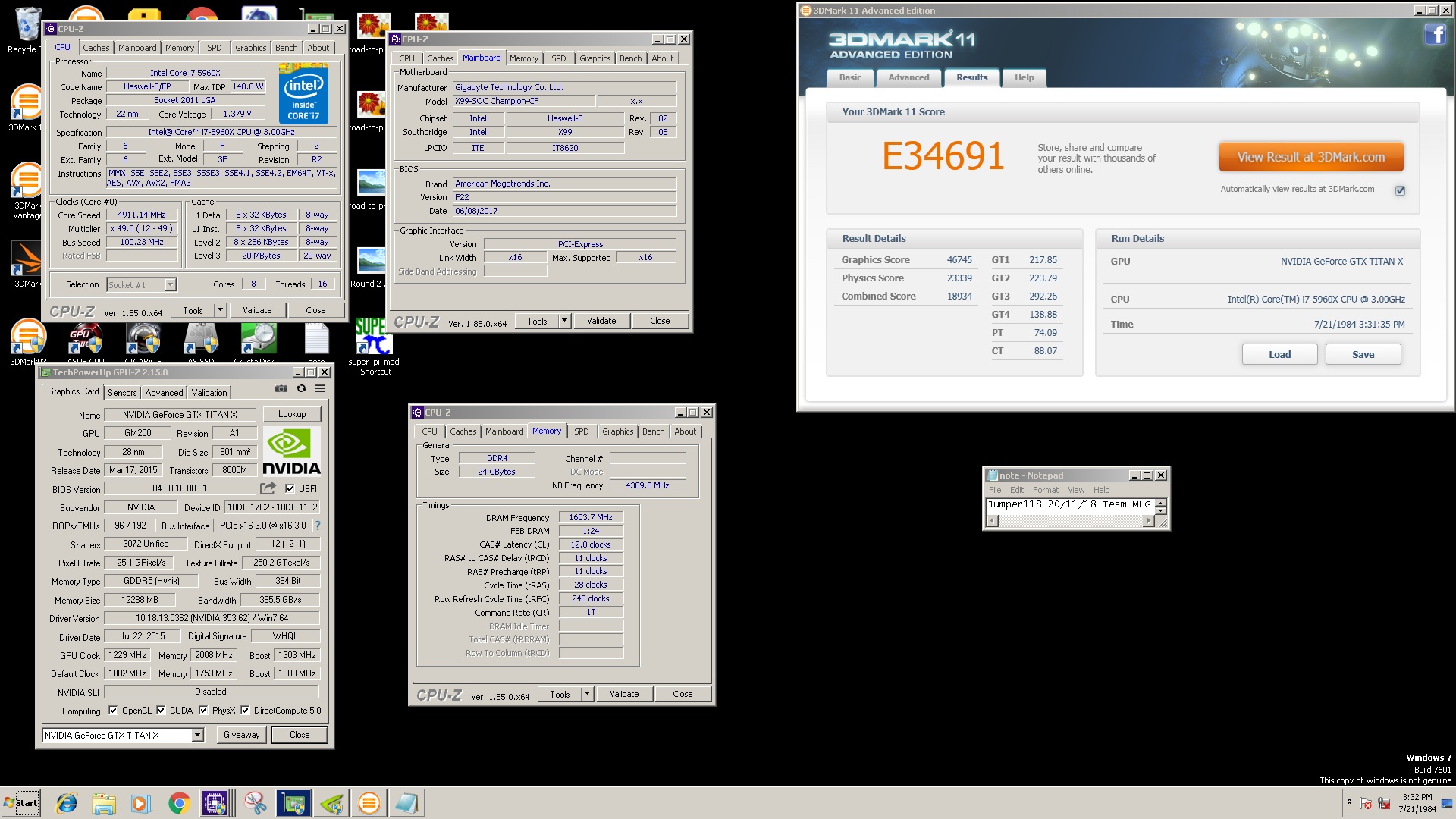Take a GPU-Z screenshot with camera icon
Screen dimensions: 1456x819
[x=281, y=388]
